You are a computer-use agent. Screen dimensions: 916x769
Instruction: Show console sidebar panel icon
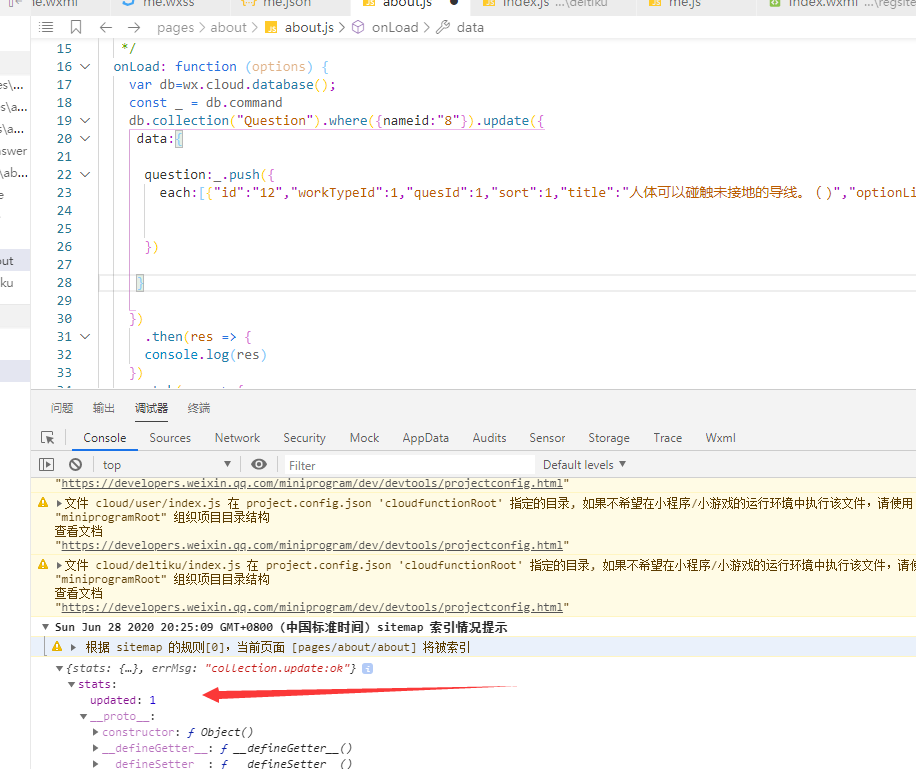(x=46, y=465)
